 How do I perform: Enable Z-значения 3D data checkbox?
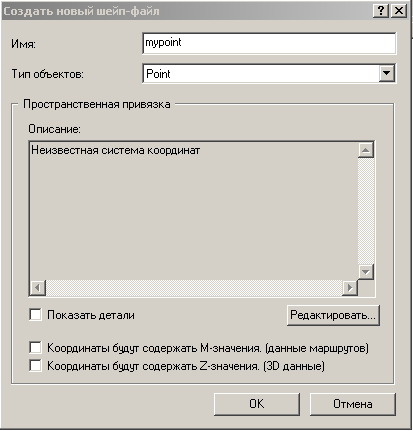pyautogui.click(x=36, y=366)
